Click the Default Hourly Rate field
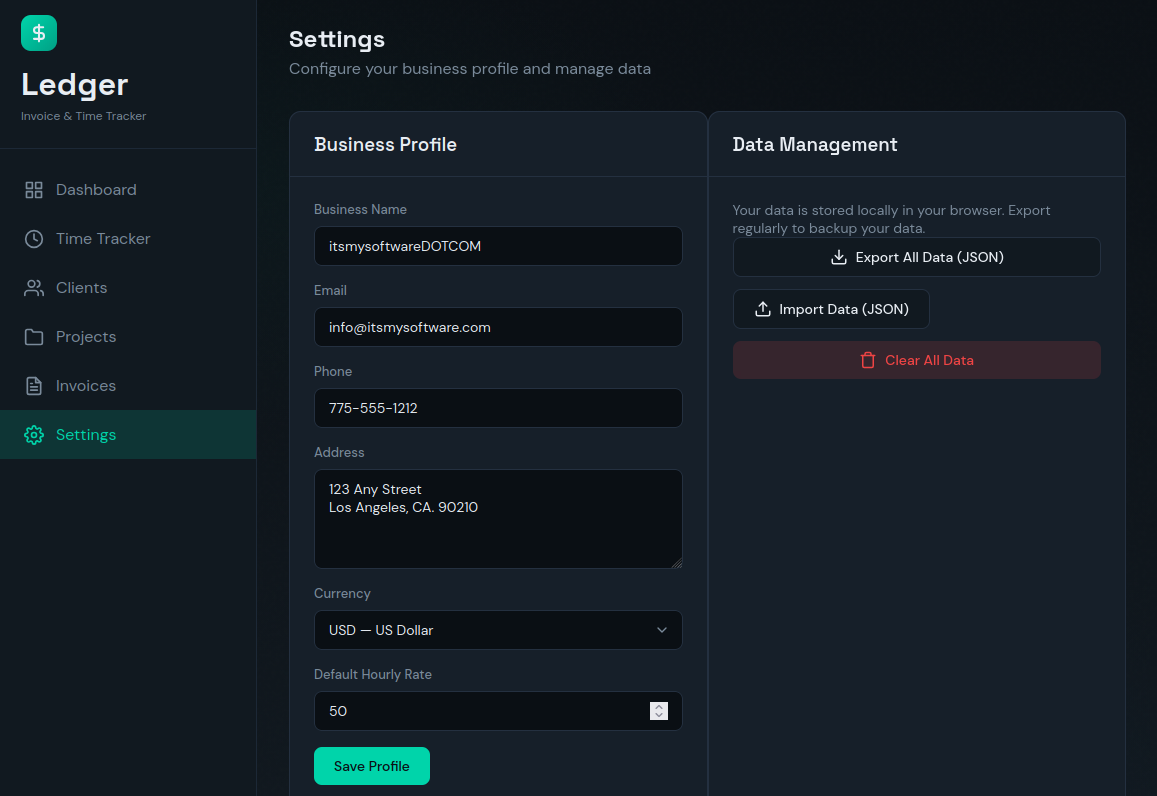 coord(498,711)
